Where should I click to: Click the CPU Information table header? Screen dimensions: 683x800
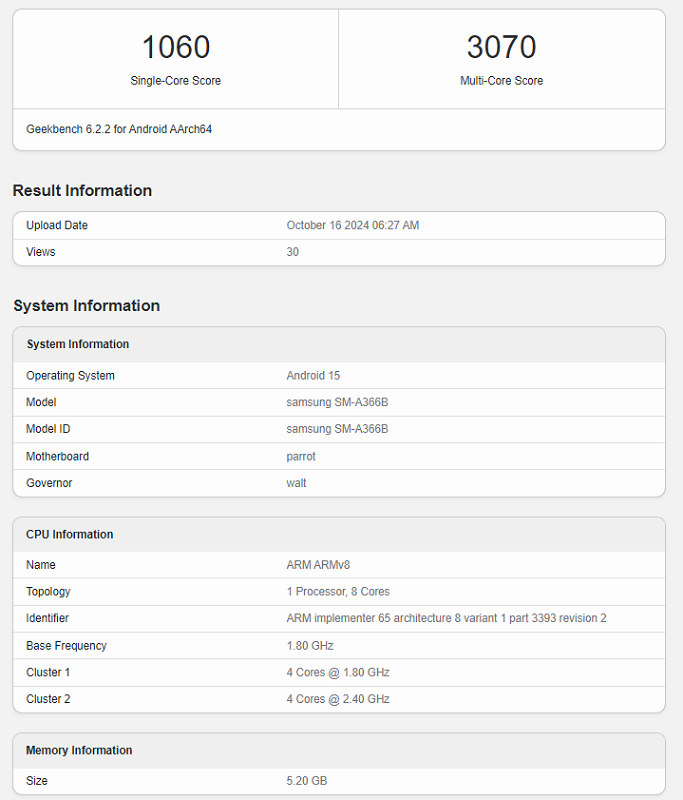(70, 535)
